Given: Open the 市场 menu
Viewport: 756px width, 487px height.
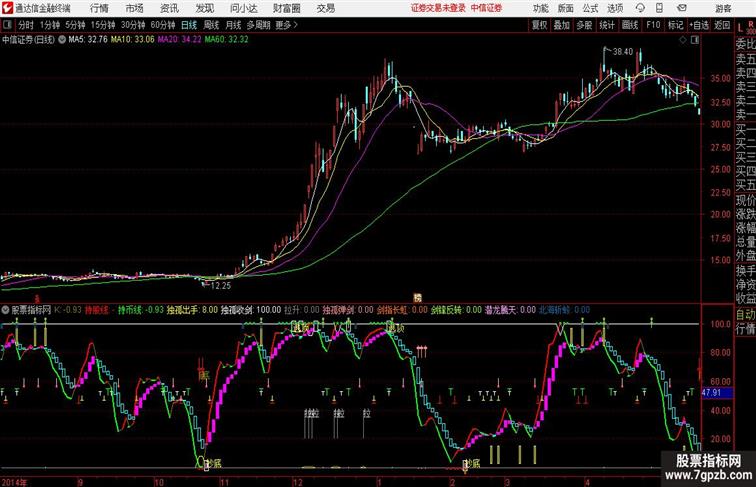Looking at the screenshot, I should 134,8.
